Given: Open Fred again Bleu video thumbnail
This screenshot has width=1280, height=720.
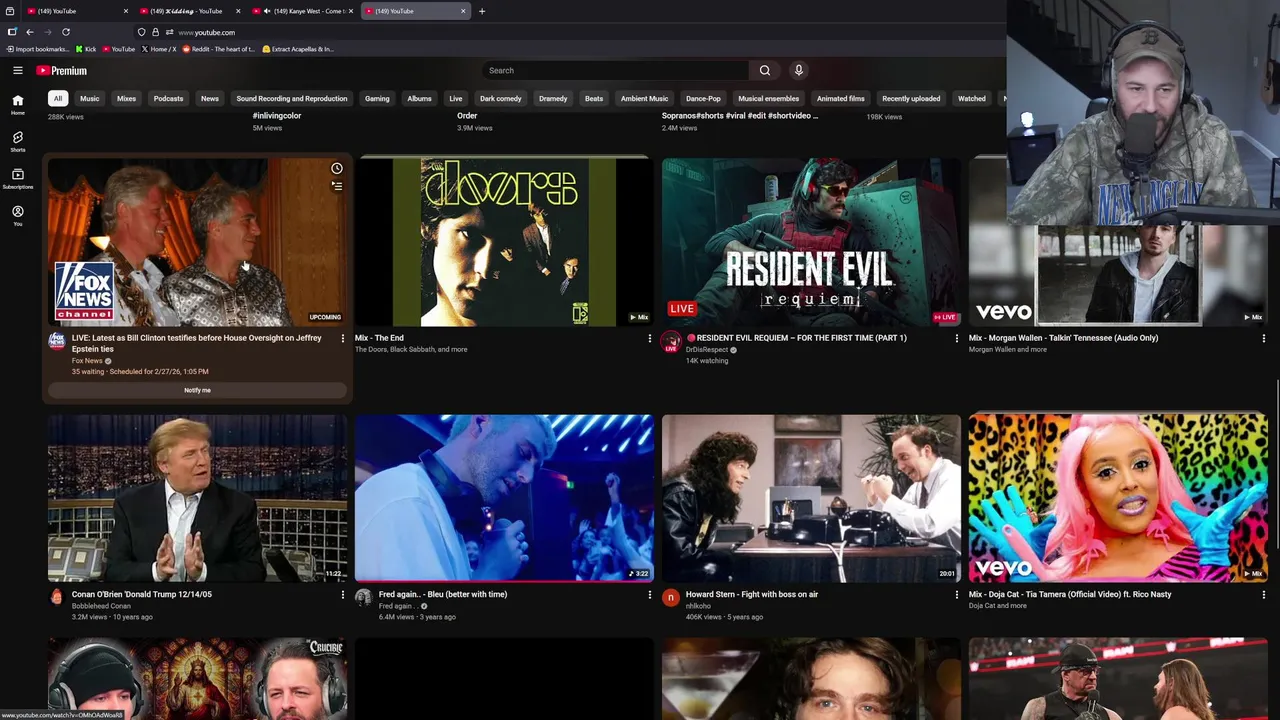Looking at the screenshot, I should coord(504,498).
